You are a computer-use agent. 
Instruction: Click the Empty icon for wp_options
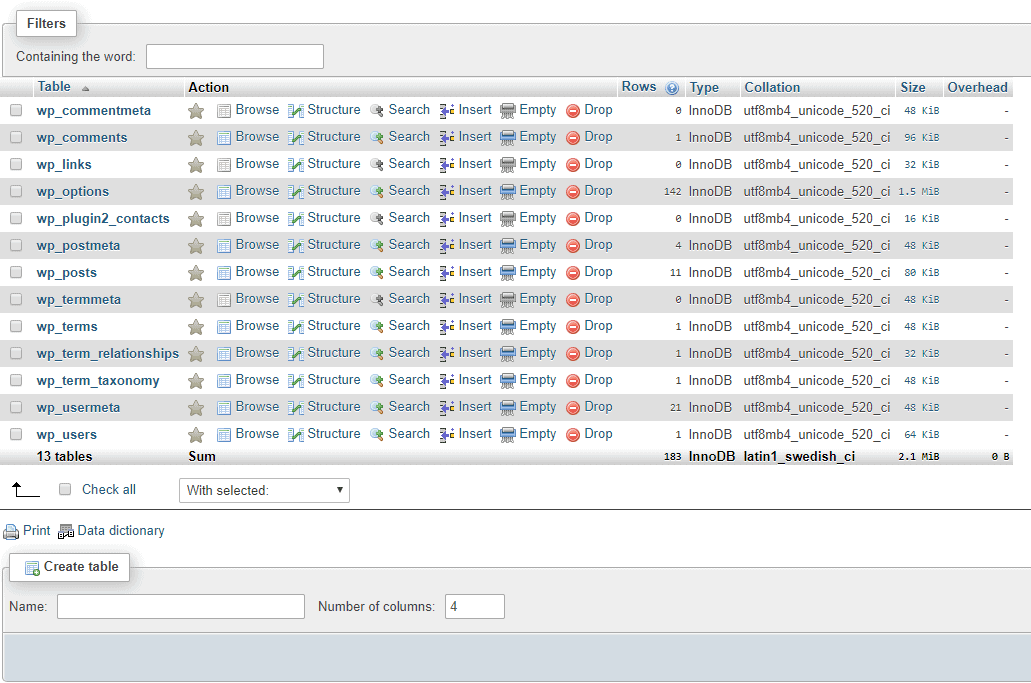coord(508,192)
